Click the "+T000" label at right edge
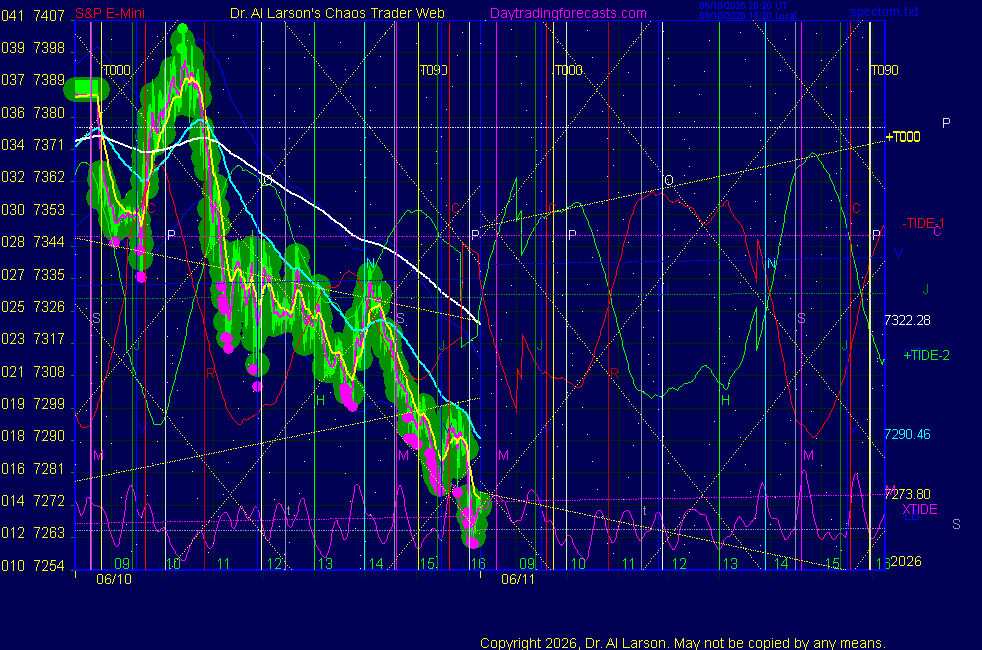The height and width of the screenshot is (650, 982). pos(902,137)
